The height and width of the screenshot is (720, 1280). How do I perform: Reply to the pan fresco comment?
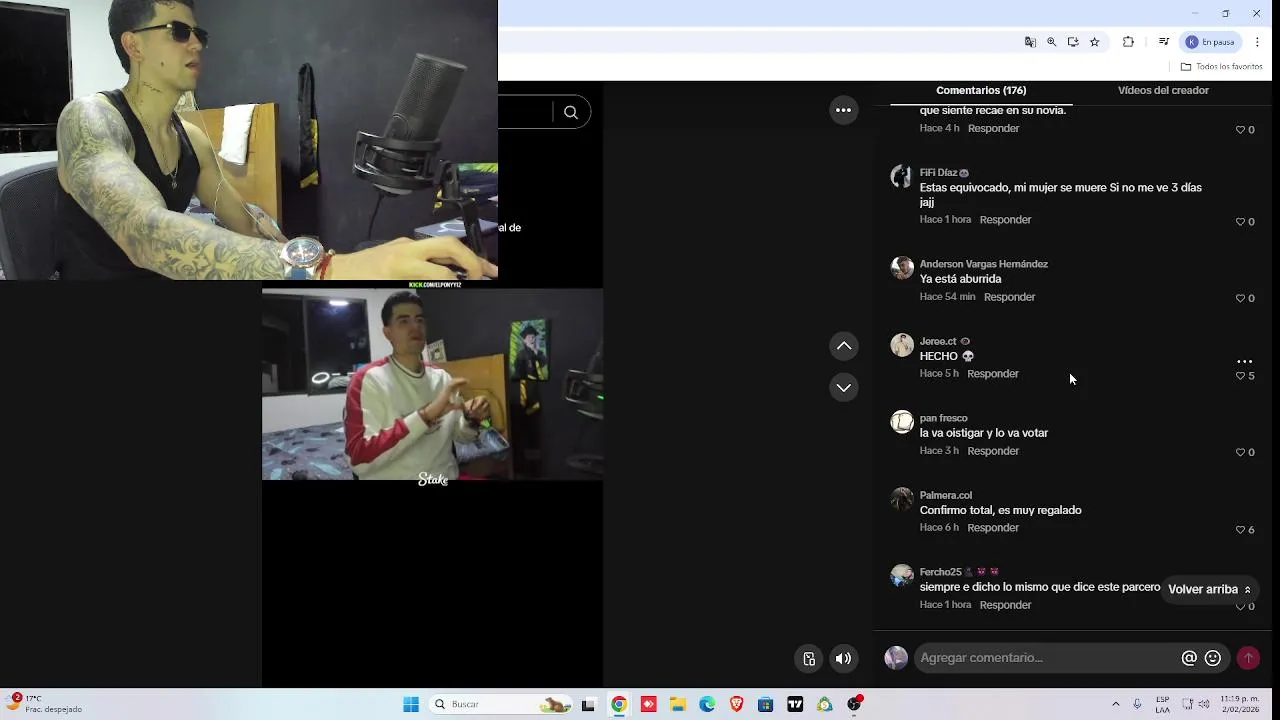[993, 451]
